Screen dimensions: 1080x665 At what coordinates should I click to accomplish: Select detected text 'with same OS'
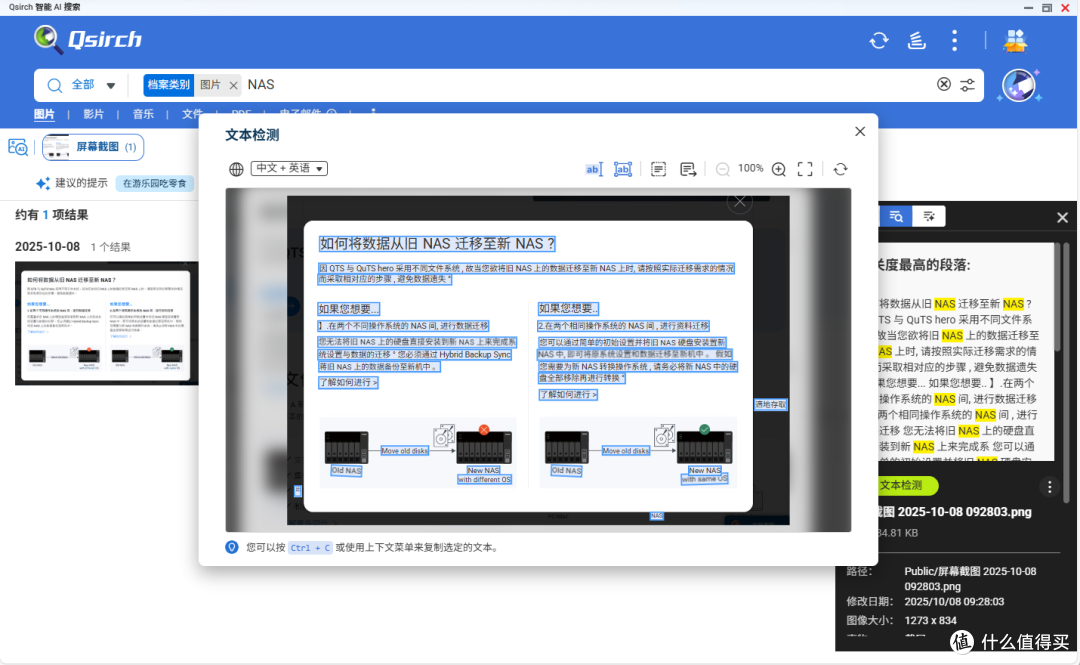[705, 478]
